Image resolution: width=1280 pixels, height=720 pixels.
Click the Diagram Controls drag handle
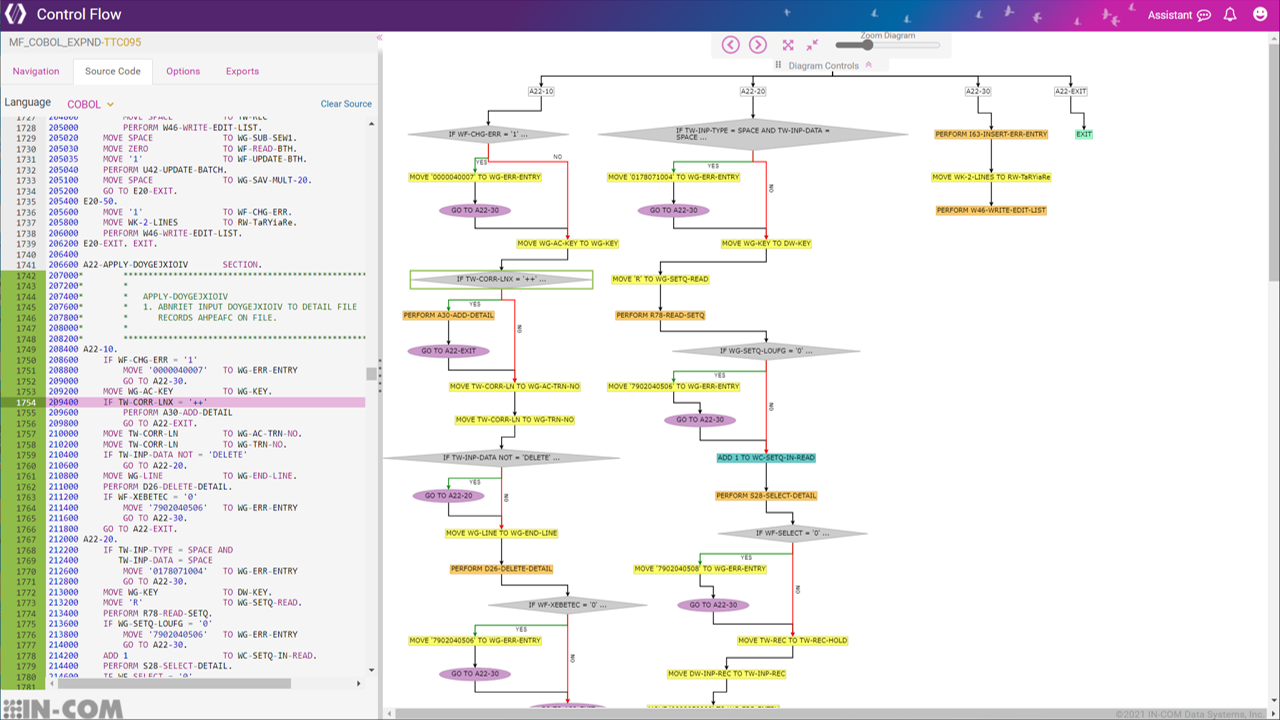click(779, 64)
